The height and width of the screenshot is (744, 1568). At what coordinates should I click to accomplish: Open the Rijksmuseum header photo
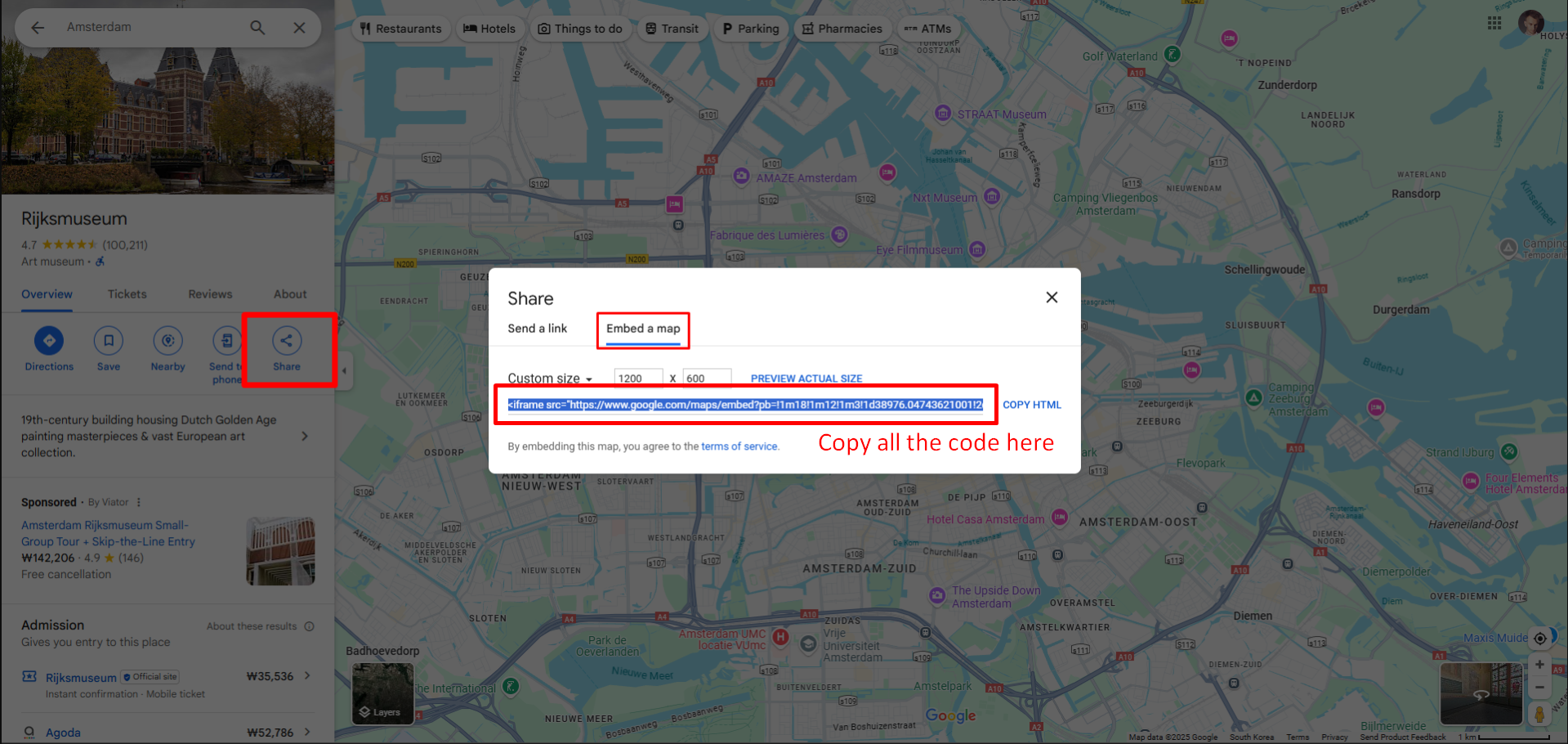coord(168,120)
